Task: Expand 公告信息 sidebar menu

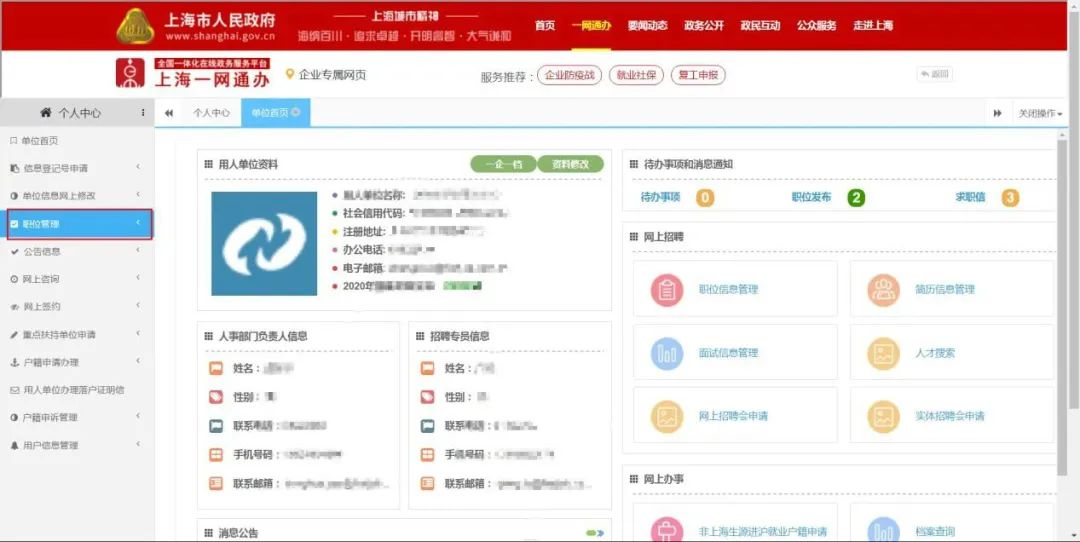Action: click(77, 251)
